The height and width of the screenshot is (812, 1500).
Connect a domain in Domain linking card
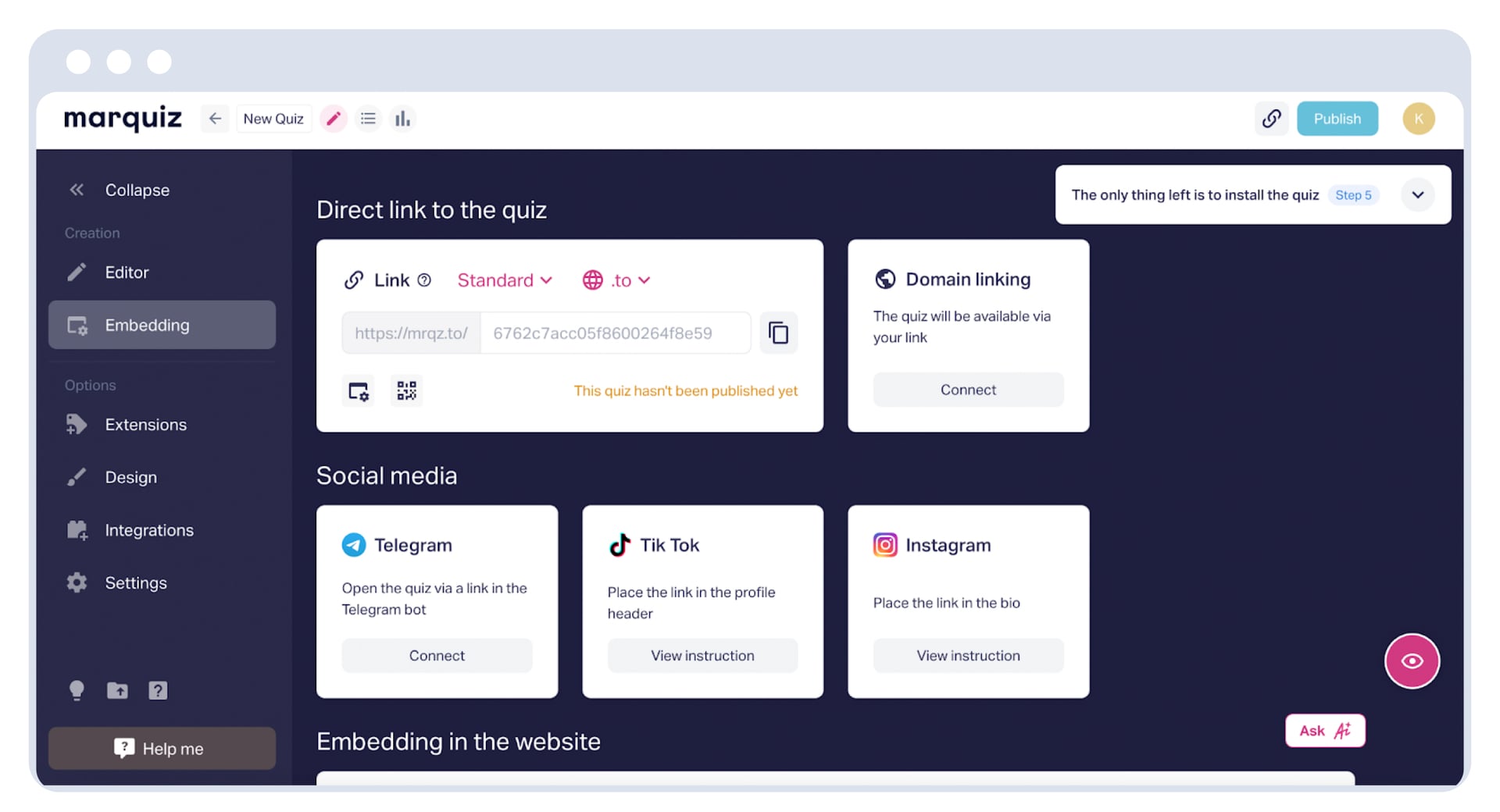coord(968,390)
